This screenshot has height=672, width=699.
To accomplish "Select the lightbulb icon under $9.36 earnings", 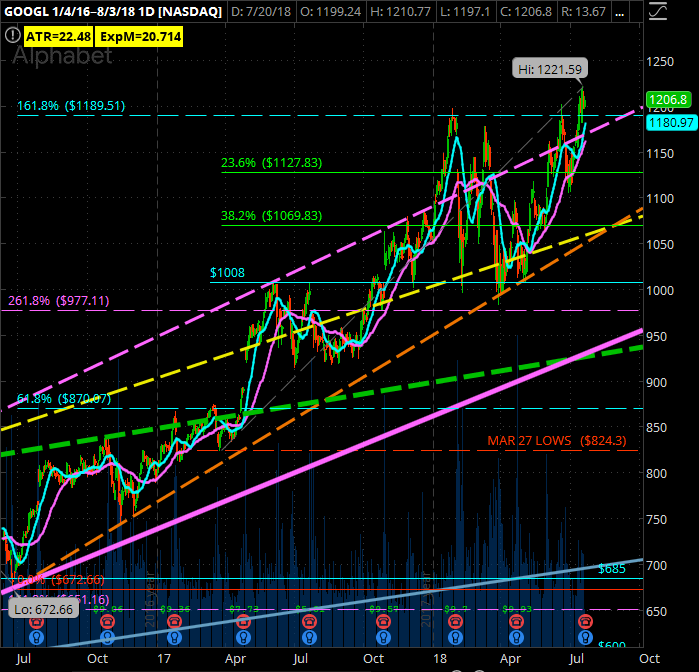I will tap(174, 638).
